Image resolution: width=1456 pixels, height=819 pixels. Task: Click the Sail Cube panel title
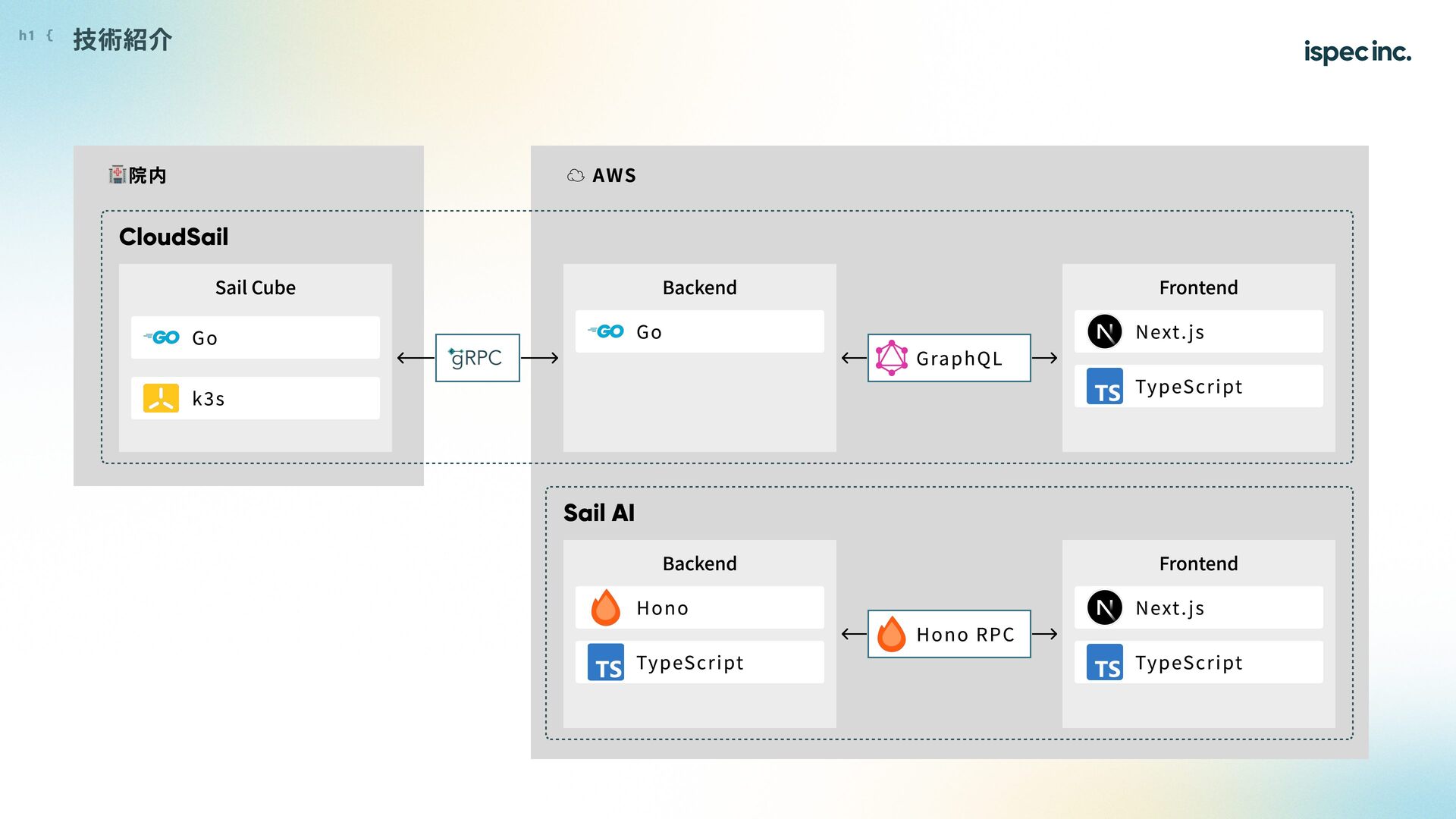[x=256, y=287]
